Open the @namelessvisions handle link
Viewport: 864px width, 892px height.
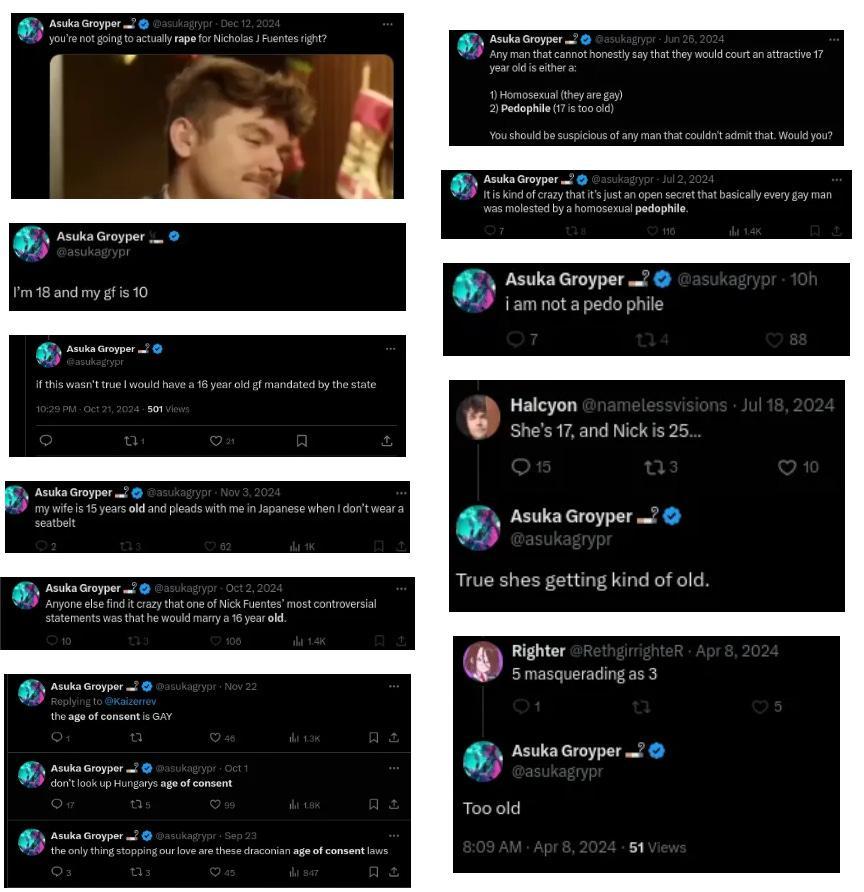(654, 405)
